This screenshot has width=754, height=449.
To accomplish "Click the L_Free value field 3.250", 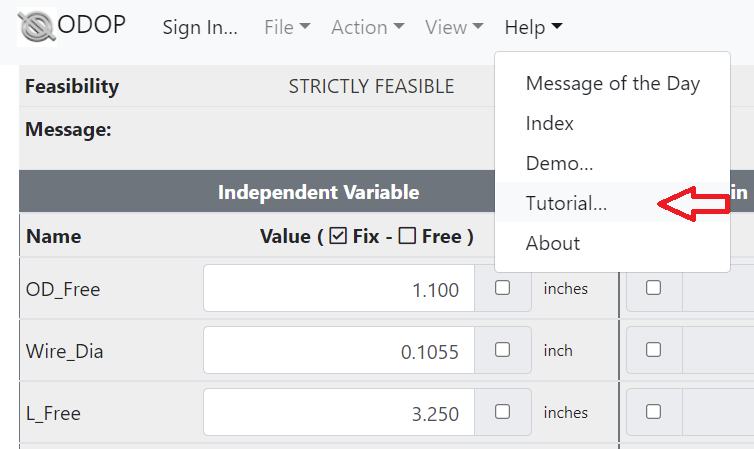I will (339, 412).
